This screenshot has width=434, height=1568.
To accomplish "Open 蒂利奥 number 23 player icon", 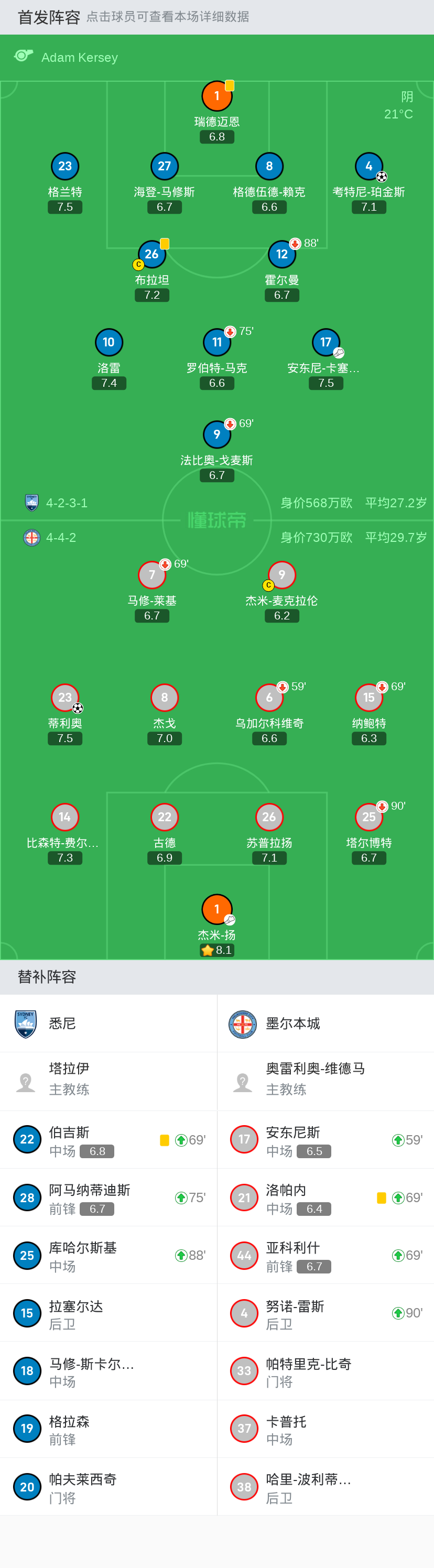I will point(65,698).
